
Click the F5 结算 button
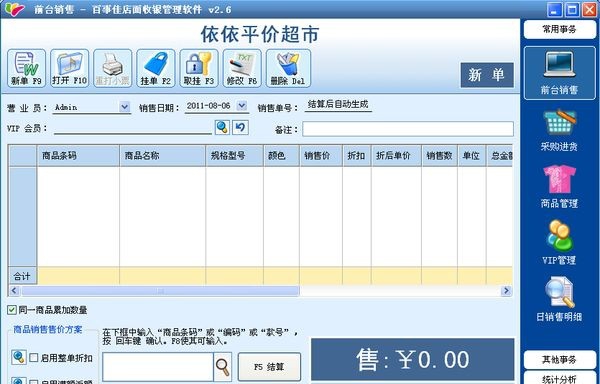269,367
